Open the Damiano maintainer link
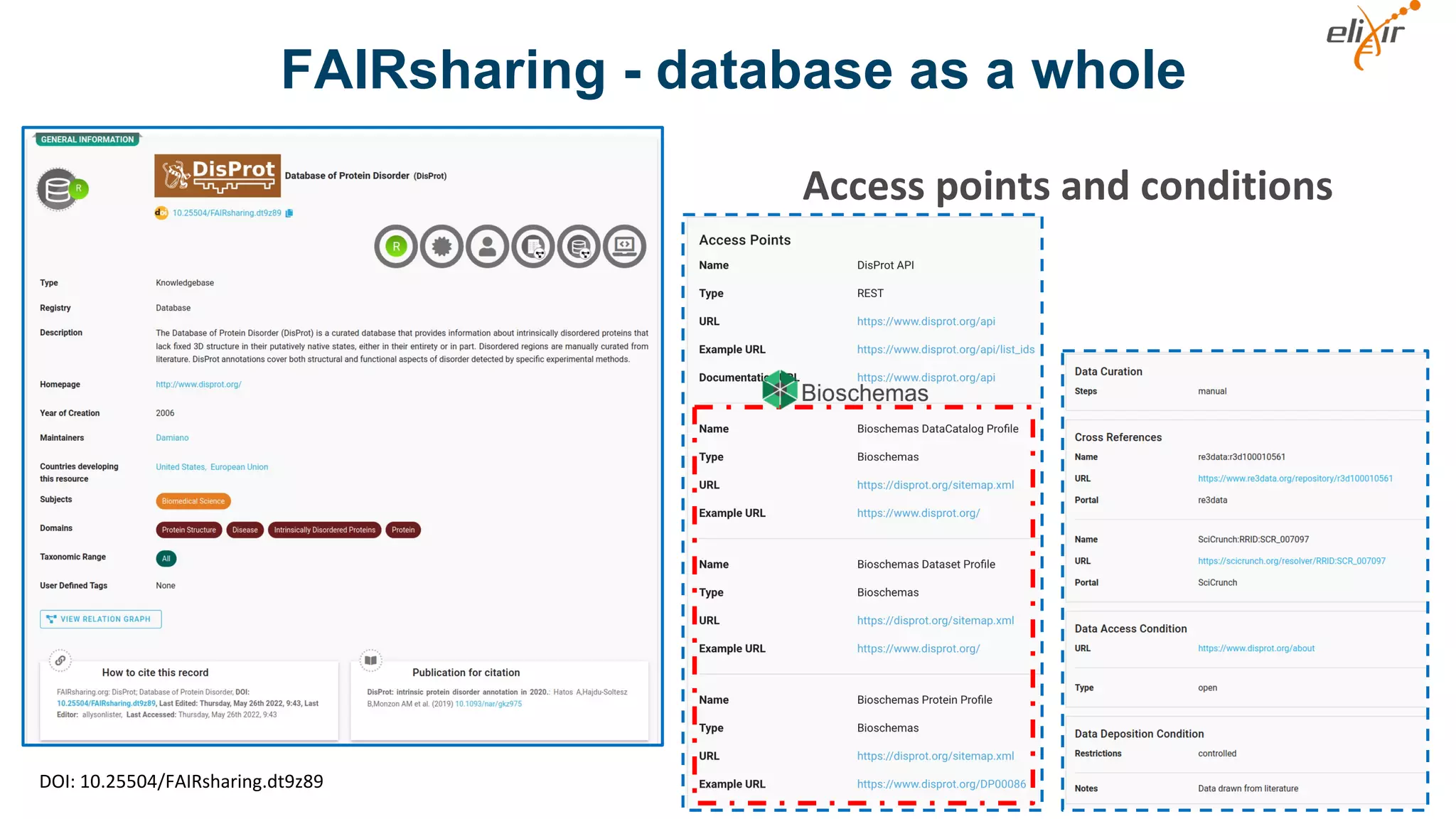 [172, 438]
